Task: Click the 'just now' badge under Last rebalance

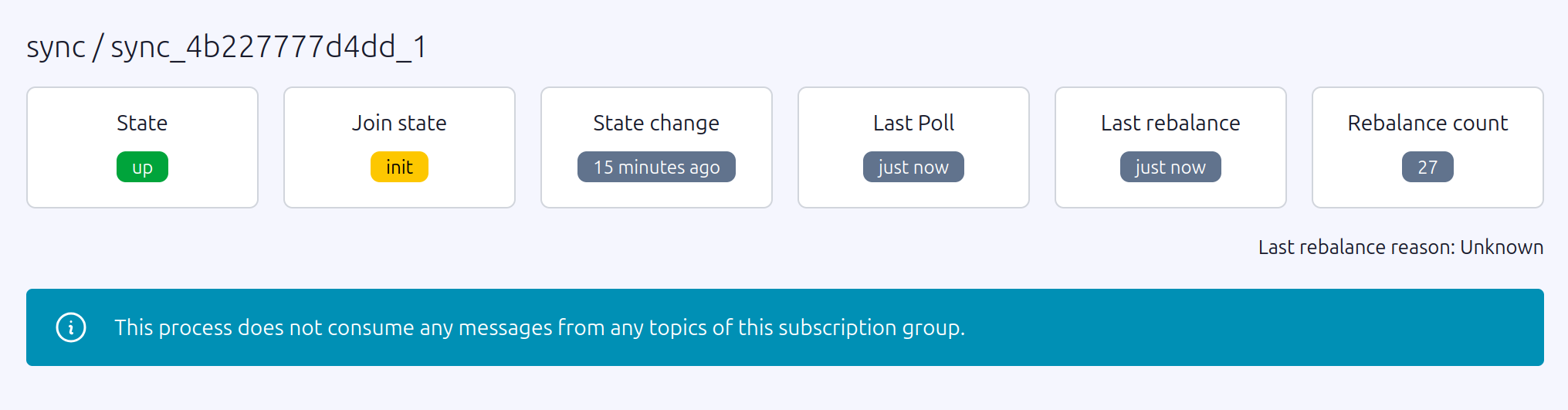Action: point(1170,167)
